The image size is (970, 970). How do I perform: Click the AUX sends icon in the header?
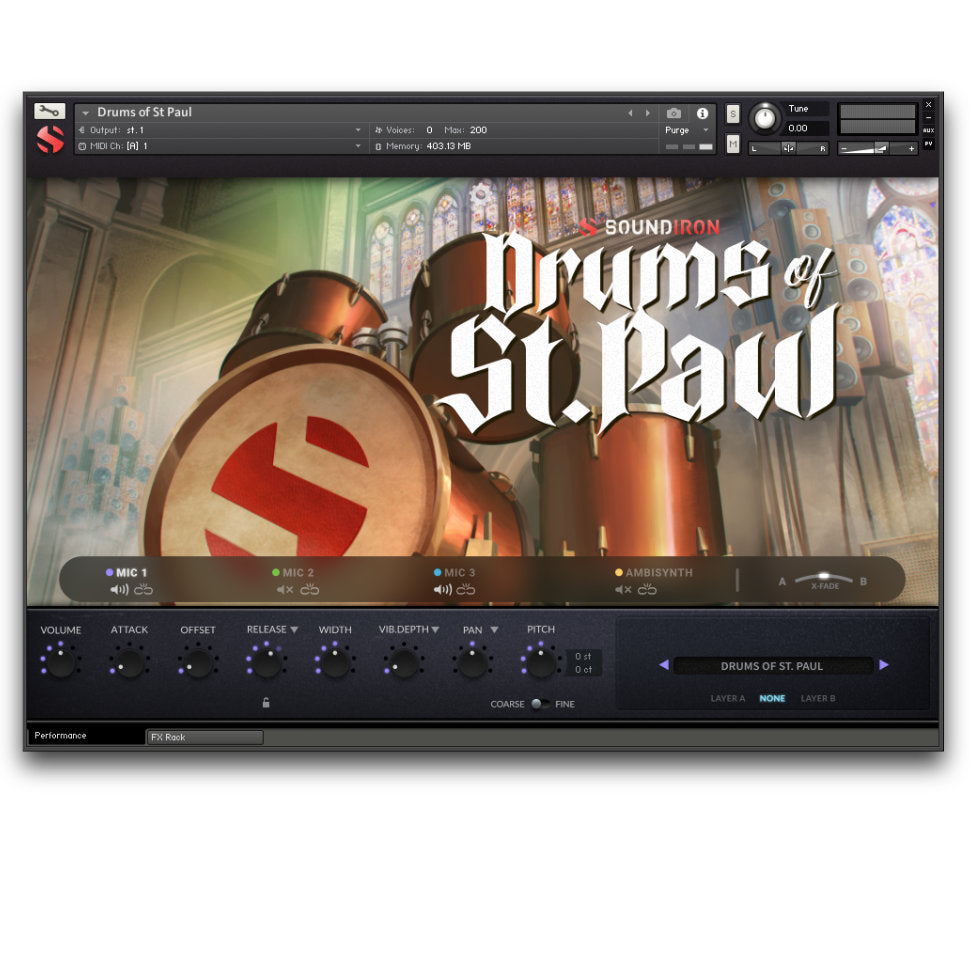click(x=929, y=131)
